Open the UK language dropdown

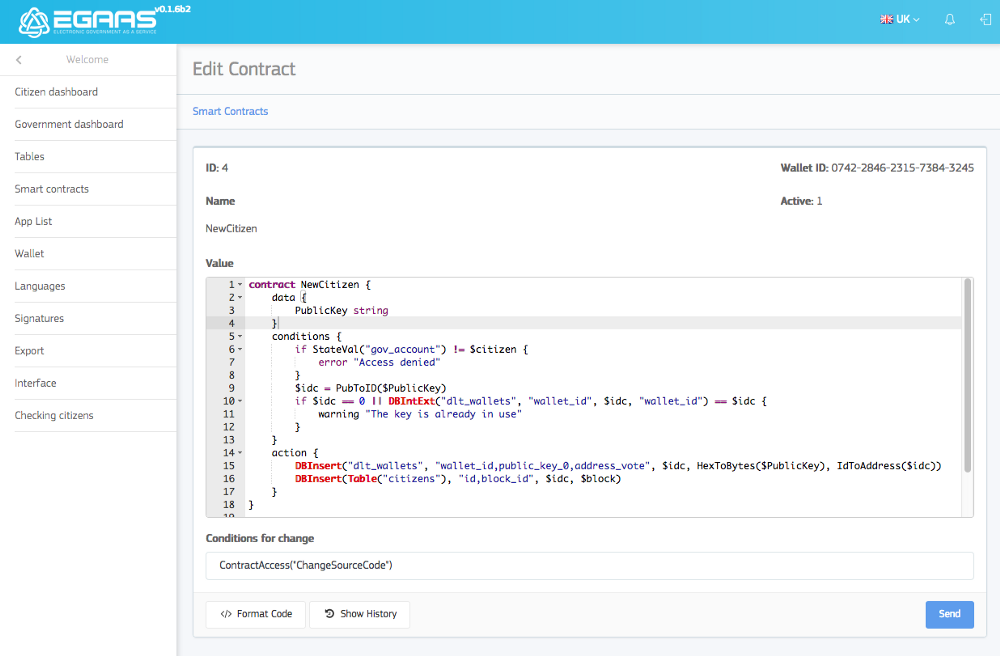point(900,20)
